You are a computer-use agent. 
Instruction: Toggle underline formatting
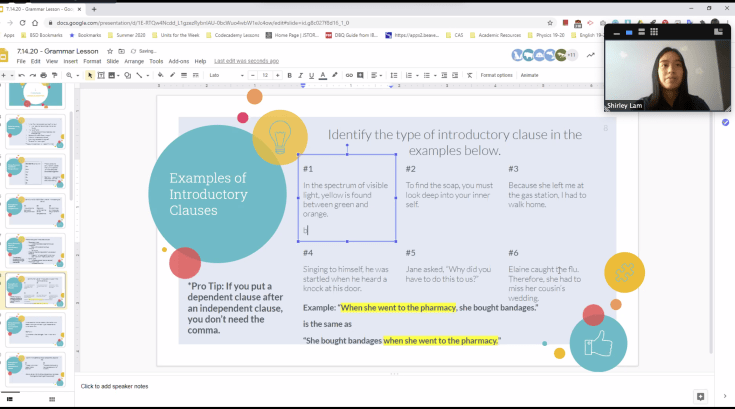point(311,75)
